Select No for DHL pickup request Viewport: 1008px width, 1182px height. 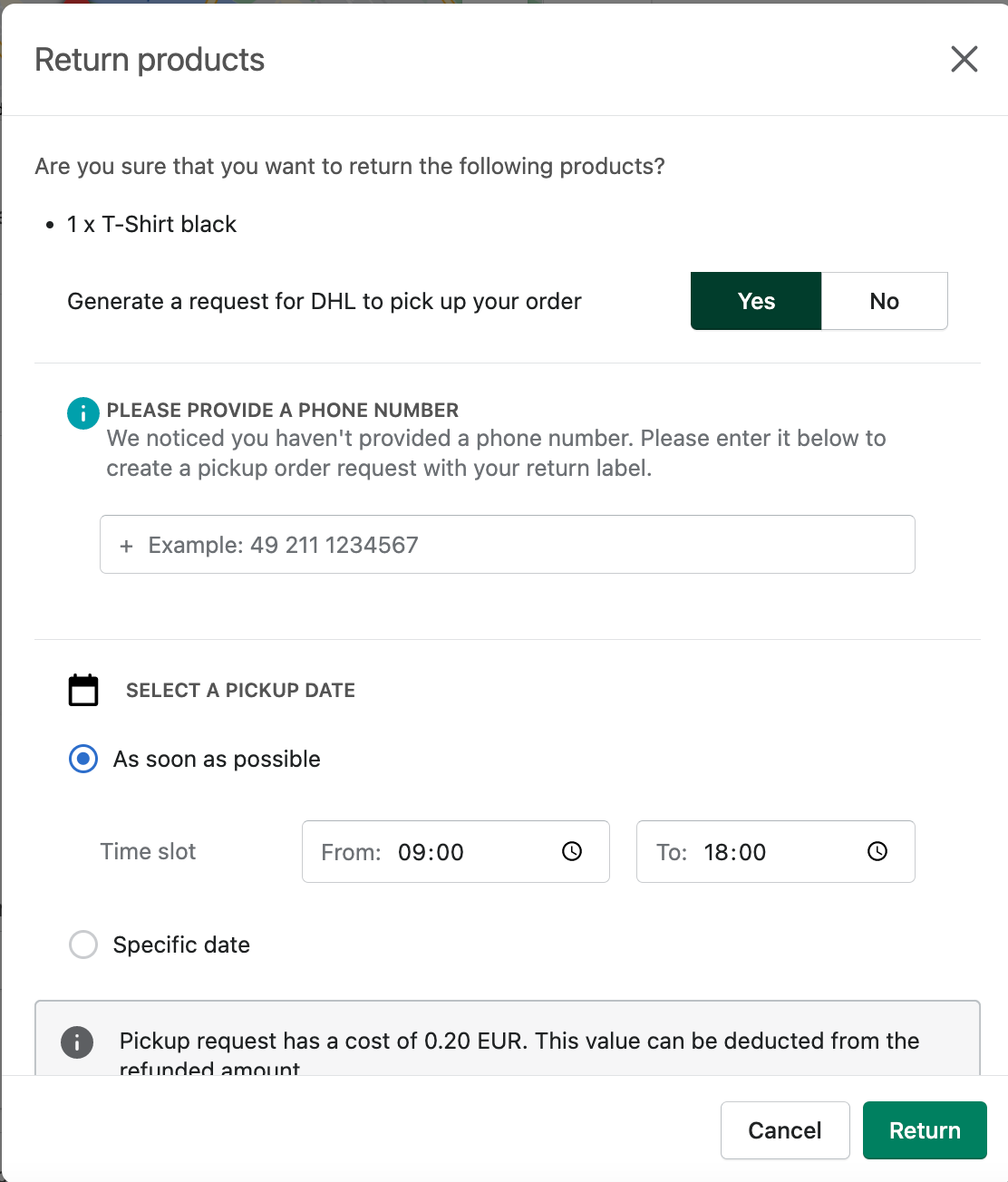coord(885,301)
